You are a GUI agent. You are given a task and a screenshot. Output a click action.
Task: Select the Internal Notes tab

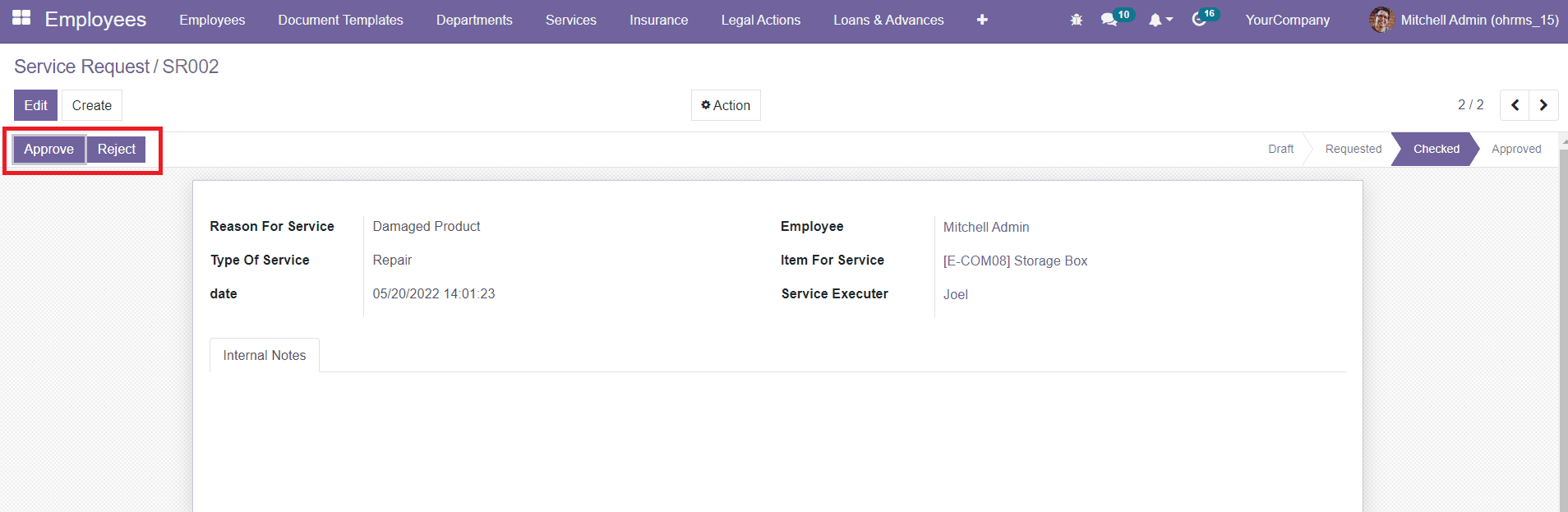pyautogui.click(x=264, y=355)
